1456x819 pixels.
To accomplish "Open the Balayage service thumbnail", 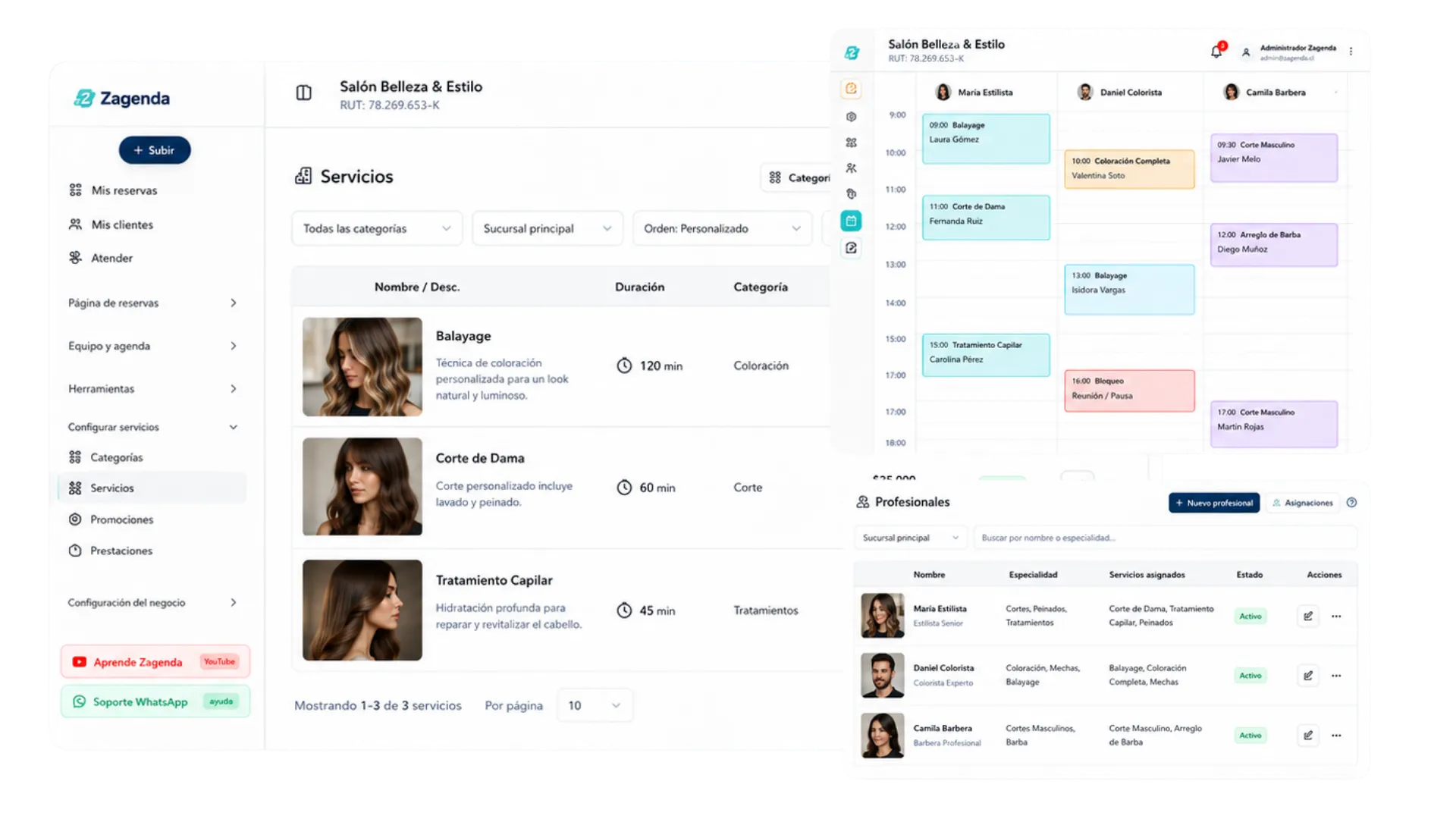I will (362, 366).
